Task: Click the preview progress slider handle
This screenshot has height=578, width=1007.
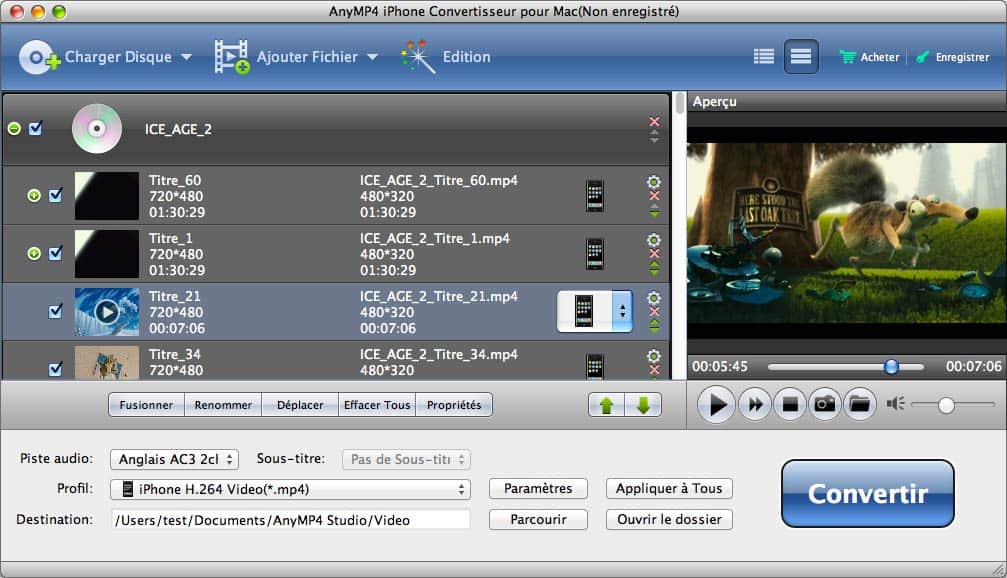Action: coord(891,367)
